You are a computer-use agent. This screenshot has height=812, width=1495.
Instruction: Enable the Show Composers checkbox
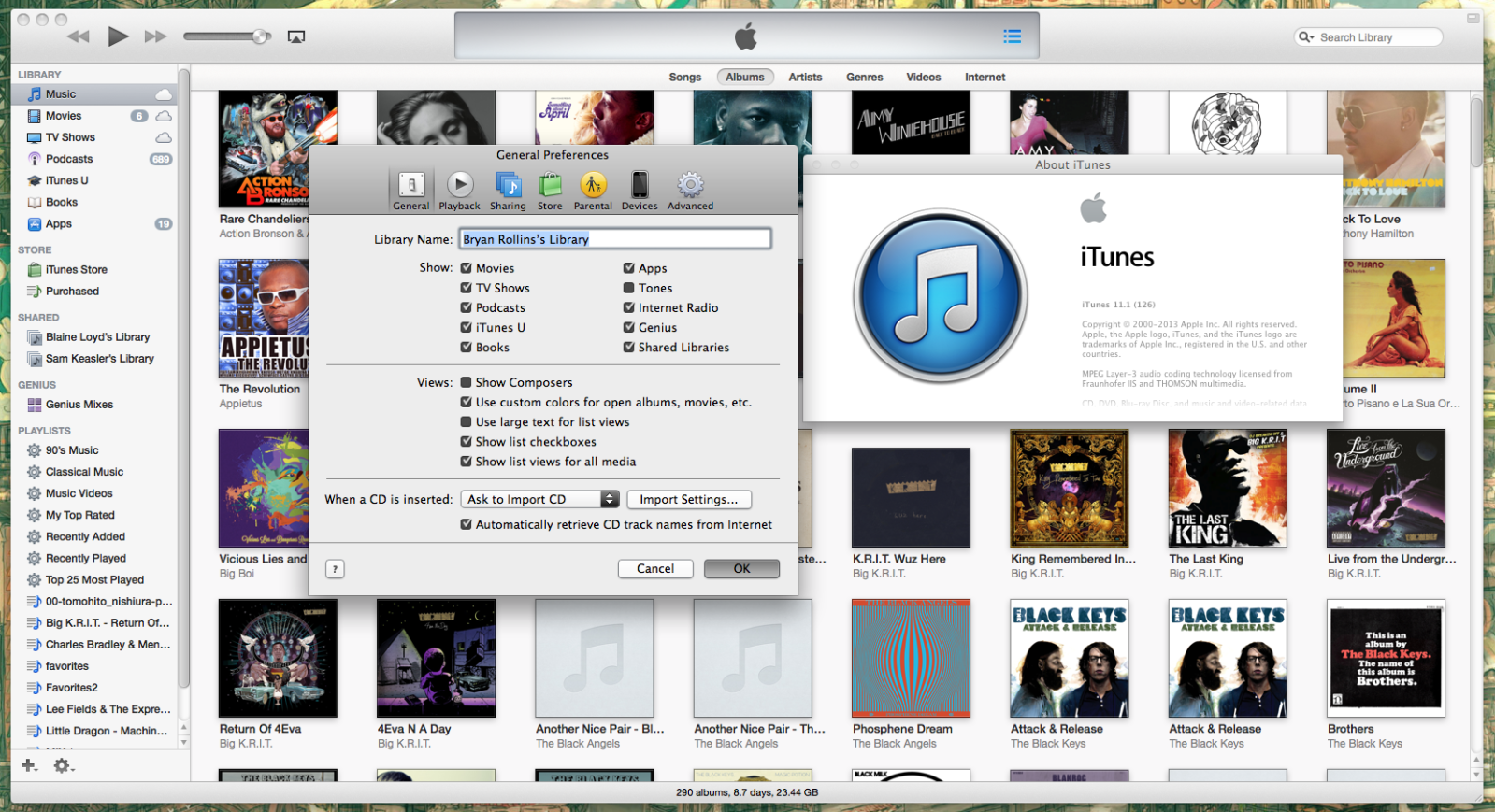click(466, 382)
